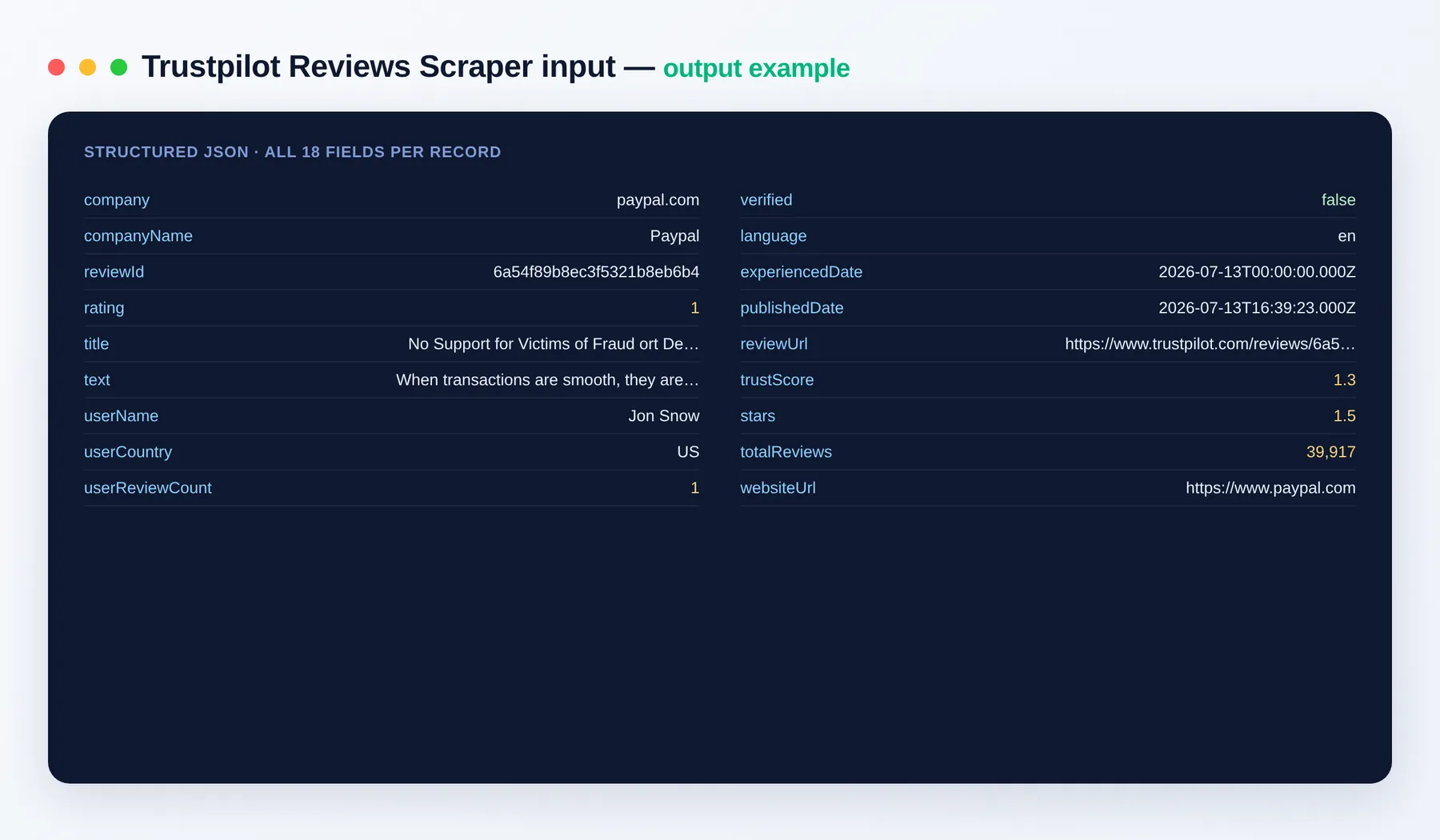Select the 'companyName' field label
This screenshot has width=1440, height=840.
pyautogui.click(x=138, y=236)
